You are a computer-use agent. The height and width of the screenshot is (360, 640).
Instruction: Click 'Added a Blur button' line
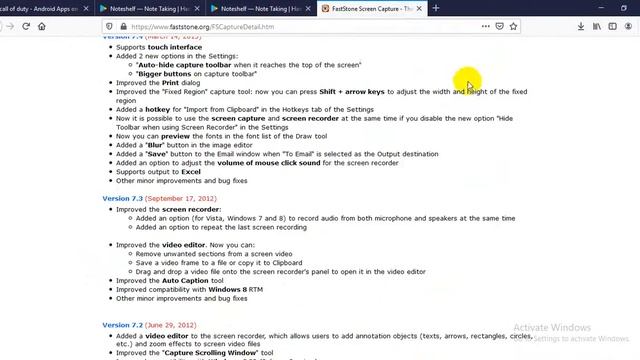[184, 145]
